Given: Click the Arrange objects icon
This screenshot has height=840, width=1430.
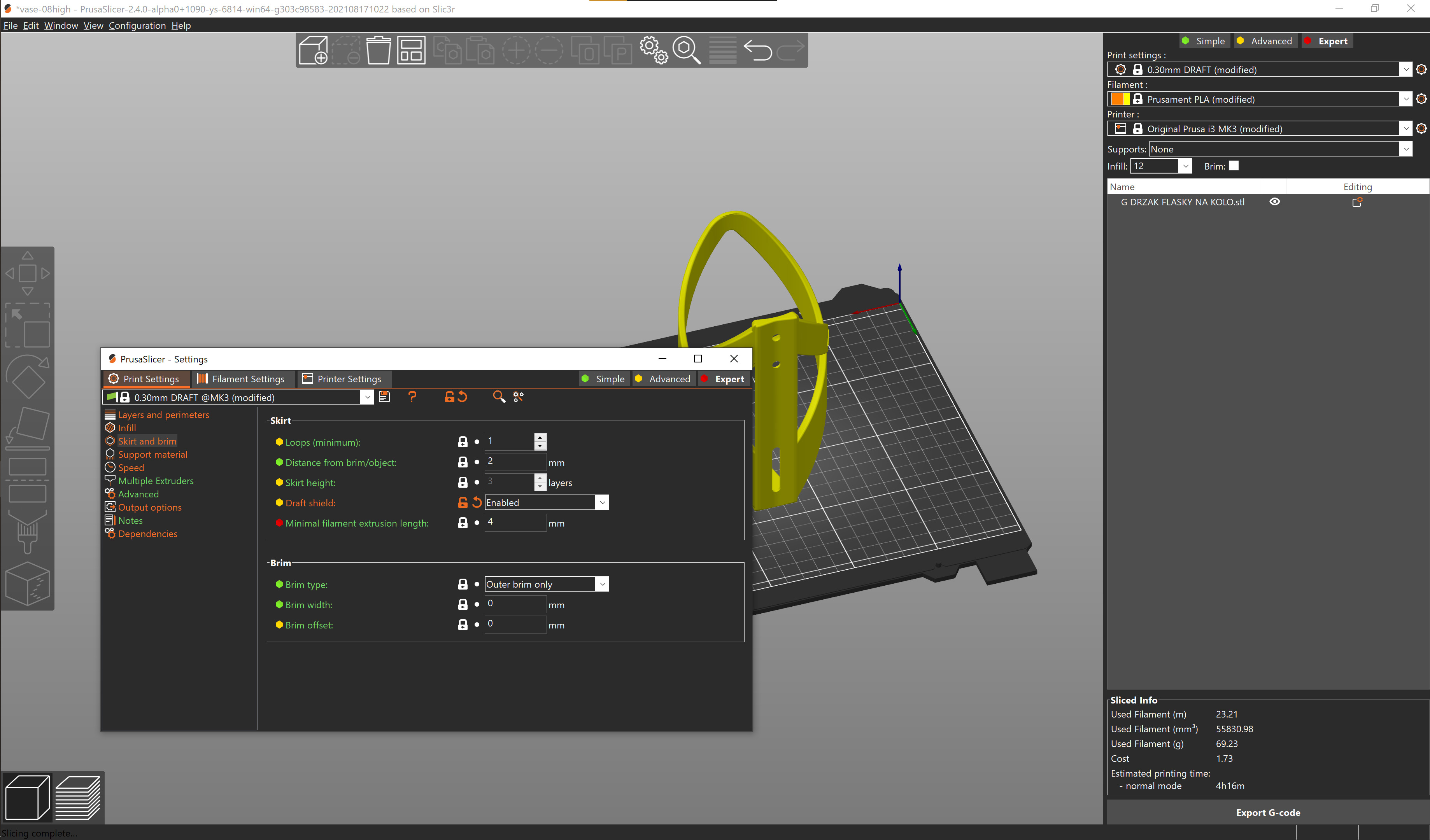Looking at the screenshot, I should tap(411, 51).
